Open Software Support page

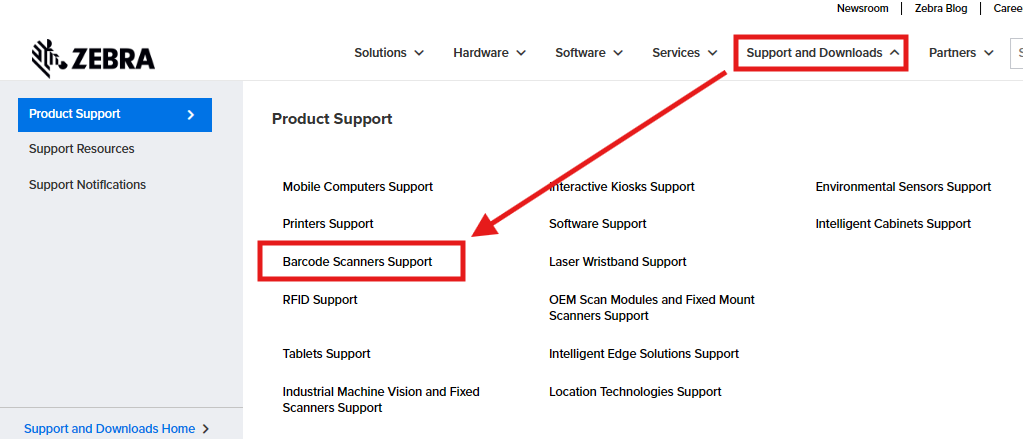point(598,224)
